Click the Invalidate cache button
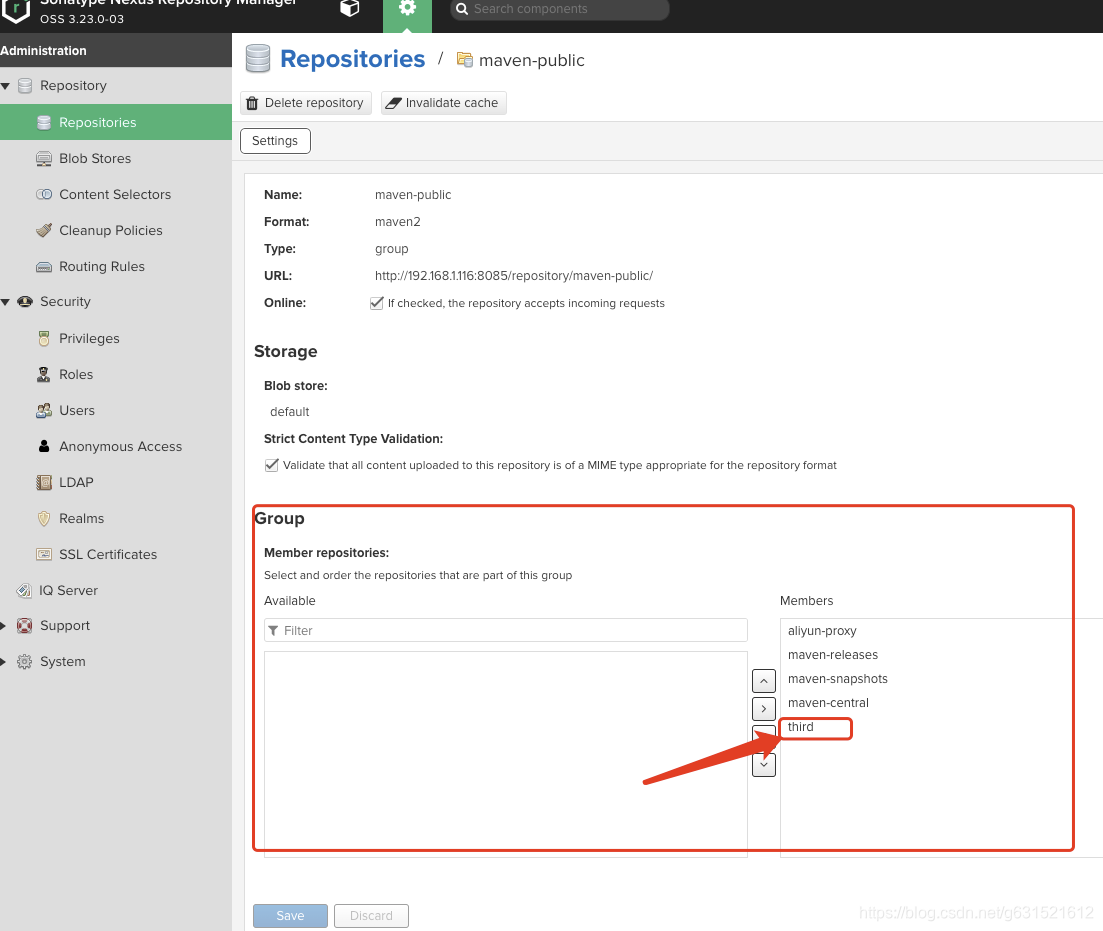The height and width of the screenshot is (931, 1103). tap(444, 103)
